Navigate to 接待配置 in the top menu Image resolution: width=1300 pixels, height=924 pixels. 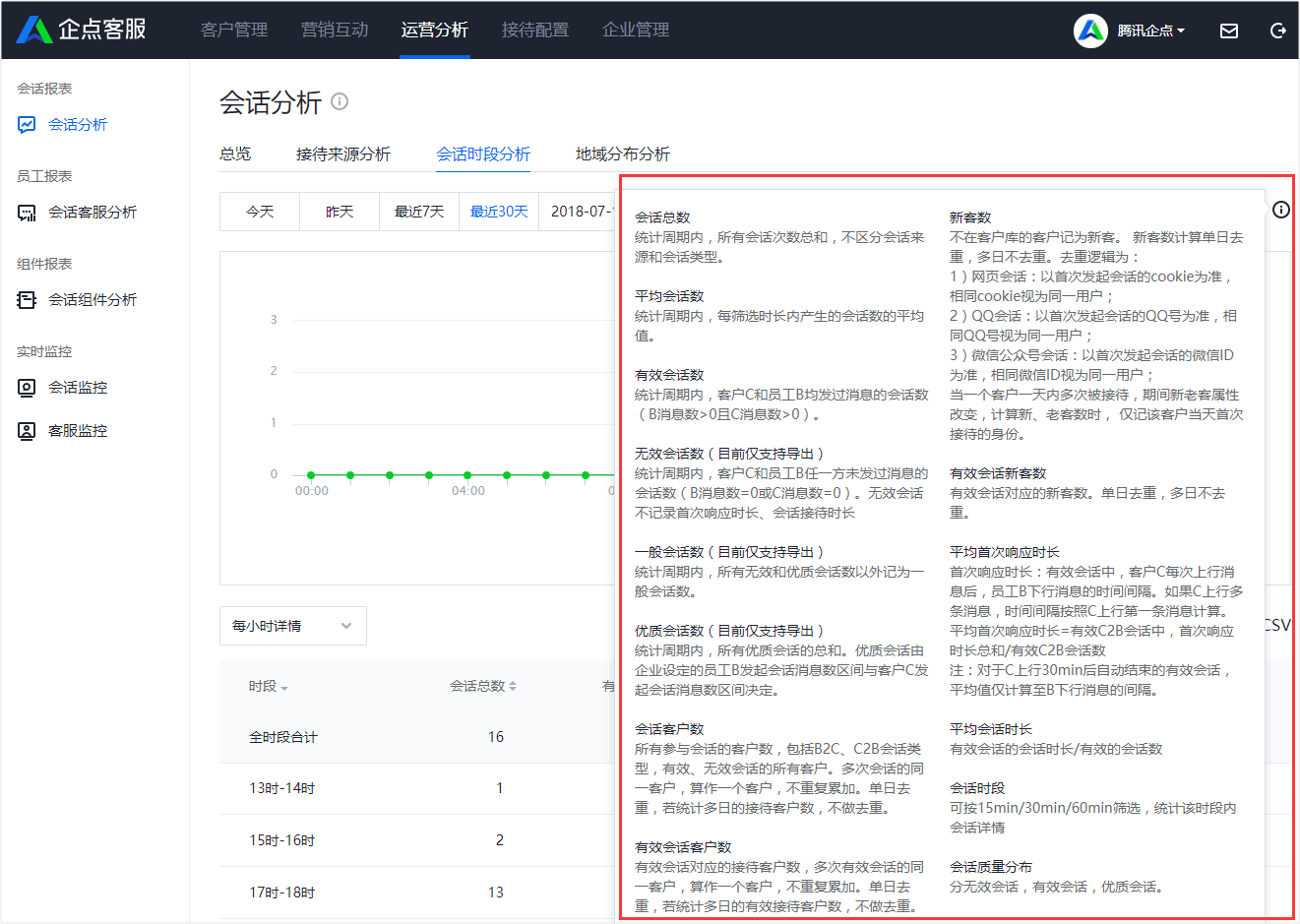pos(535,30)
